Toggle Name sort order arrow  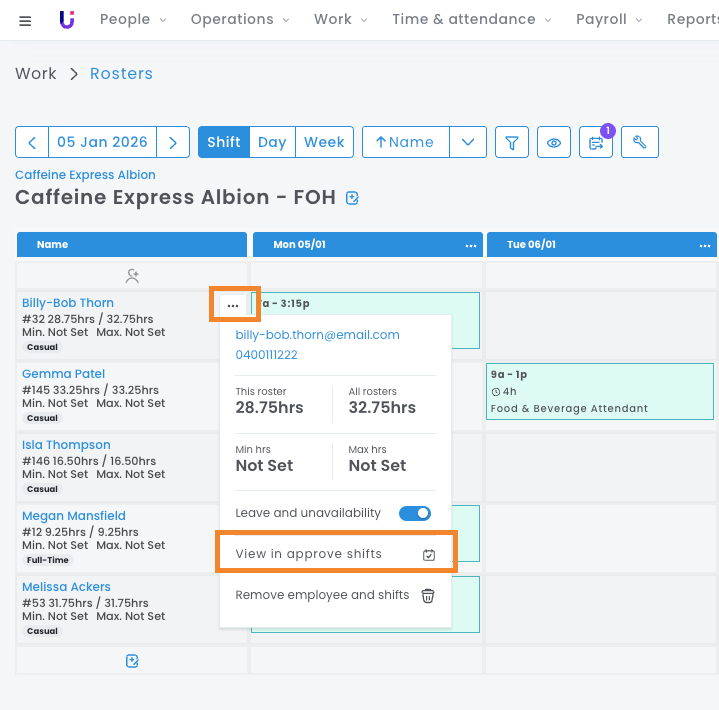tap(405, 143)
